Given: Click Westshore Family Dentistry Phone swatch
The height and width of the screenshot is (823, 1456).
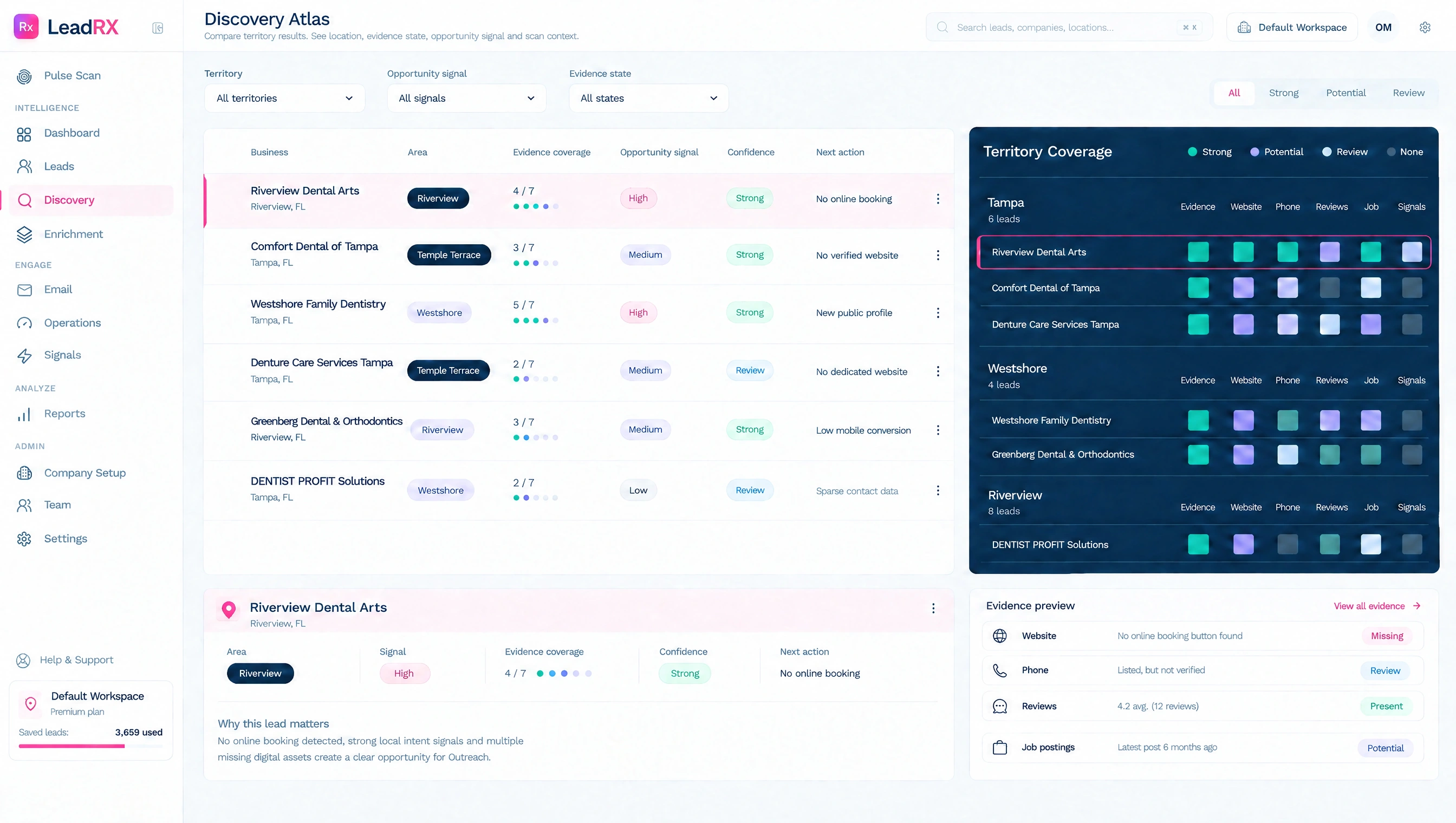Looking at the screenshot, I should (1287, 421).
